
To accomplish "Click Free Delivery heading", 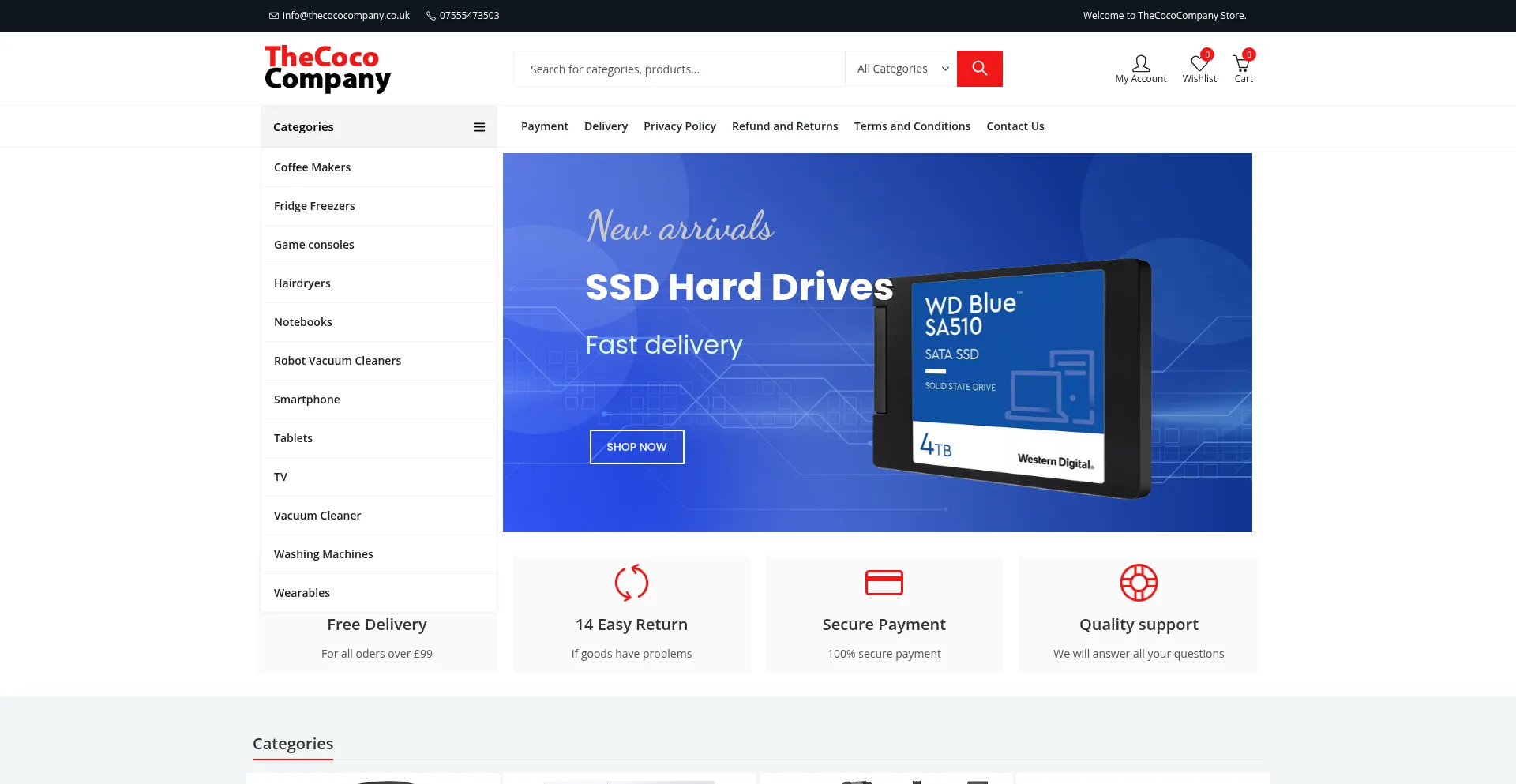I will tap(377, 625).
